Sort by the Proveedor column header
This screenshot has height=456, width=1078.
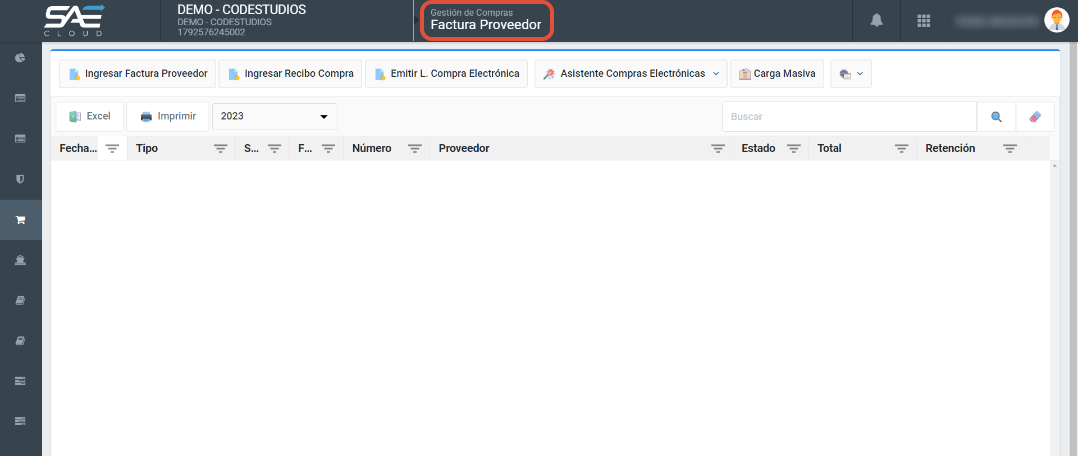click(x=464, y=149)
